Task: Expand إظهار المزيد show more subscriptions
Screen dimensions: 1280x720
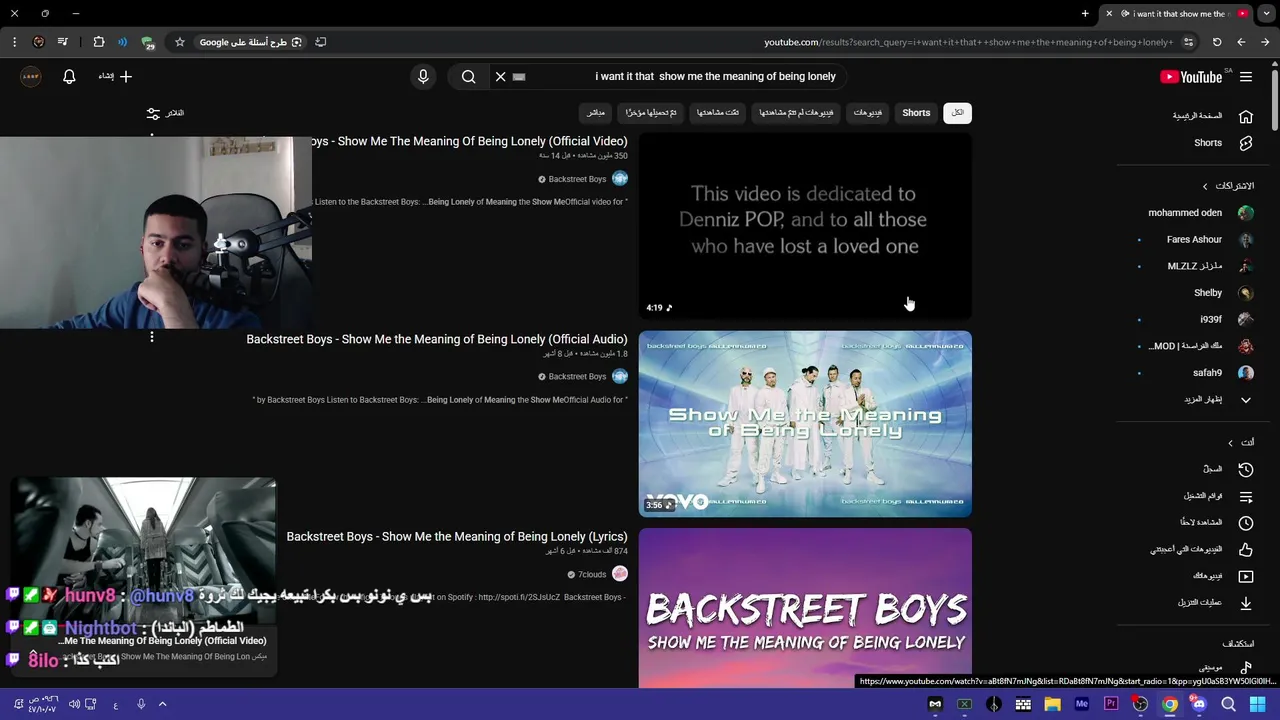Action: pos(1218,400)
